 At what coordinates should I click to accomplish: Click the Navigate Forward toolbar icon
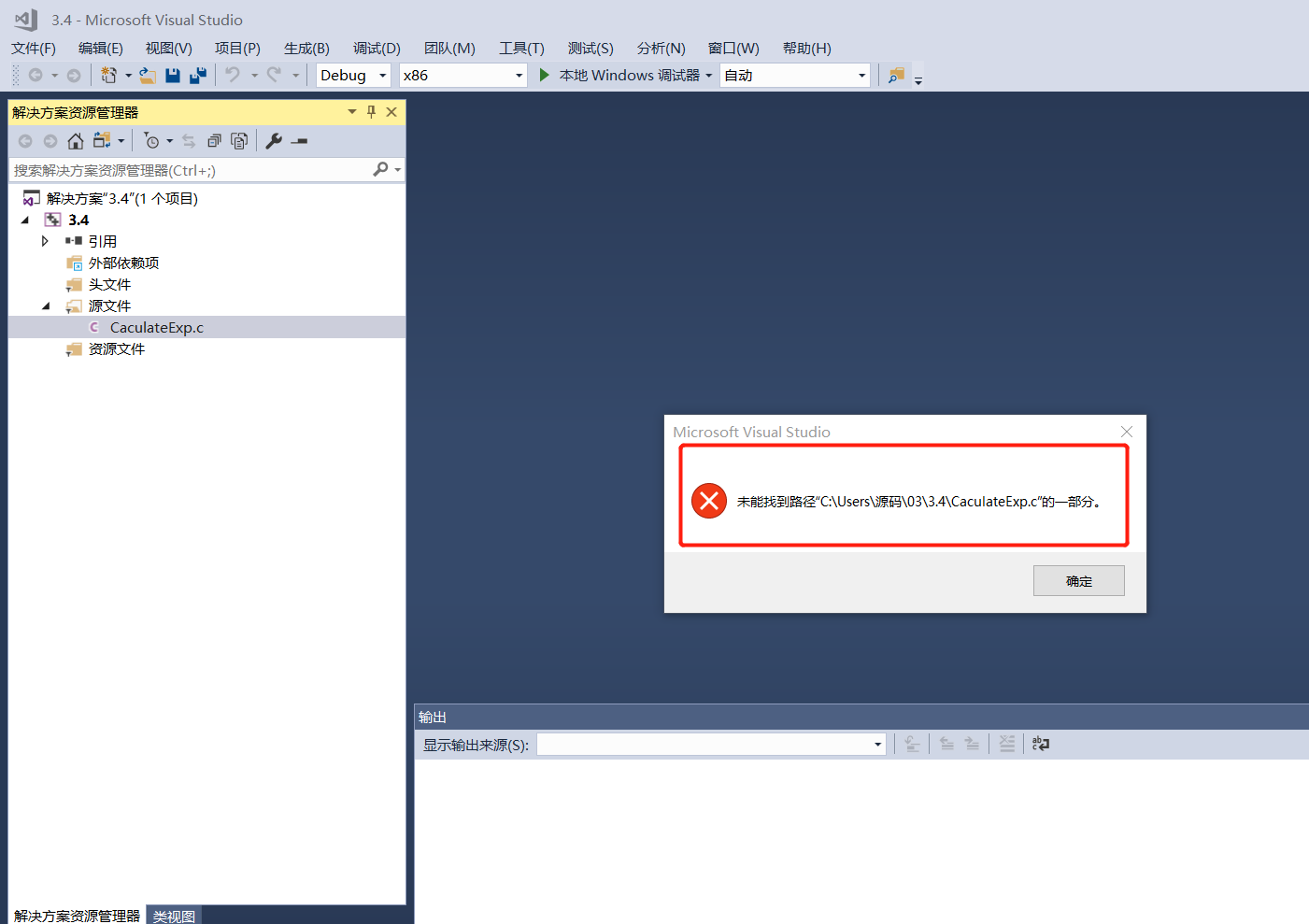(74, 75)
